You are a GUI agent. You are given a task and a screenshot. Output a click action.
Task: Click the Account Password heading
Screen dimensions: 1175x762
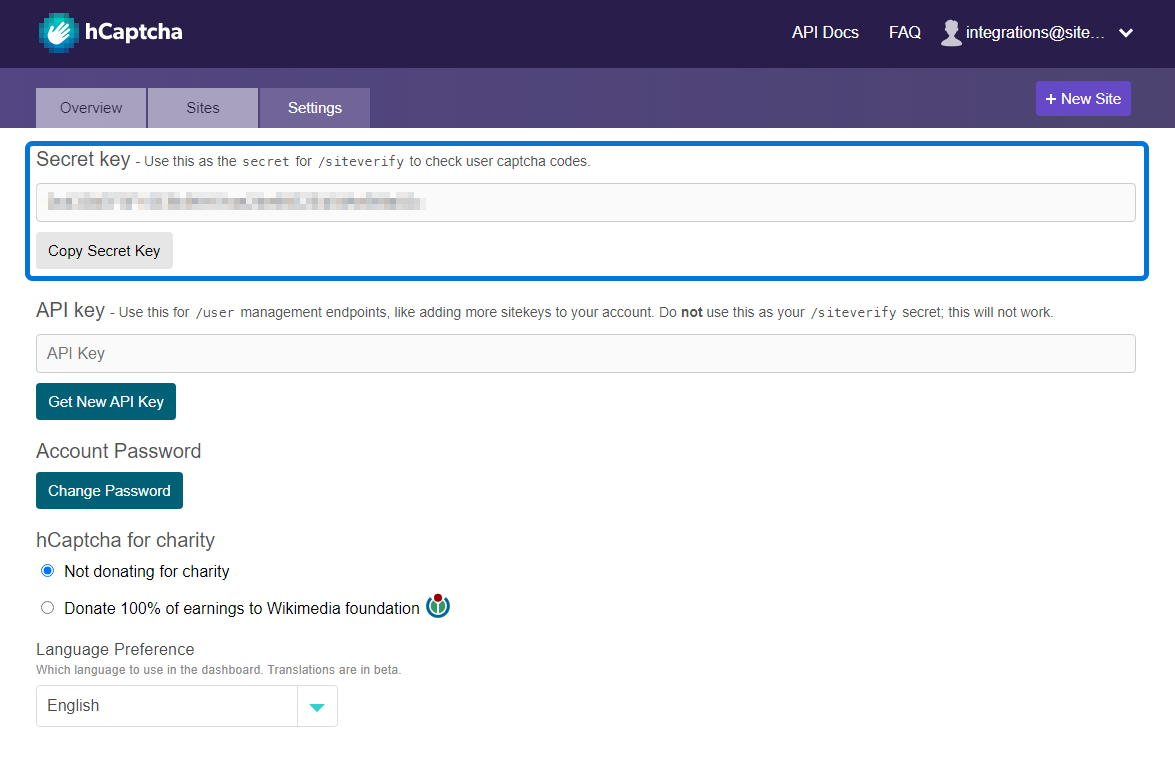click(x=118, y=451)
